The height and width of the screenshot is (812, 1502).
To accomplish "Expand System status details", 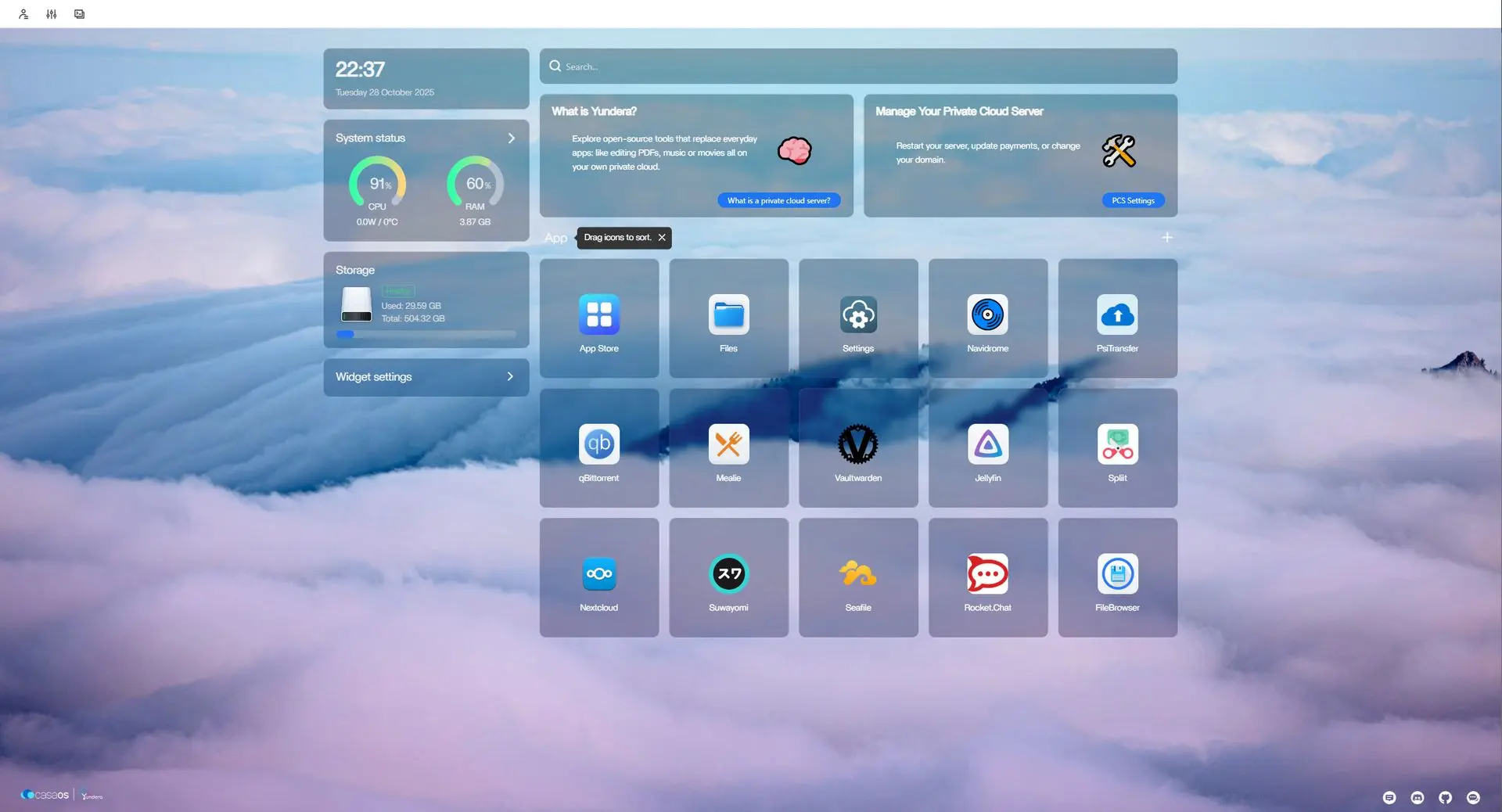I will point(511,138).
